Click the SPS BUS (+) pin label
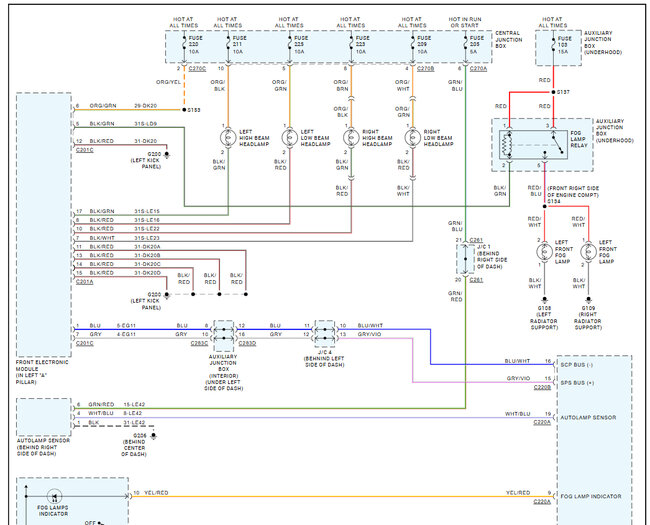Image resolution: width=650 pixels, height=525 pixels. [x=577, y=383]
